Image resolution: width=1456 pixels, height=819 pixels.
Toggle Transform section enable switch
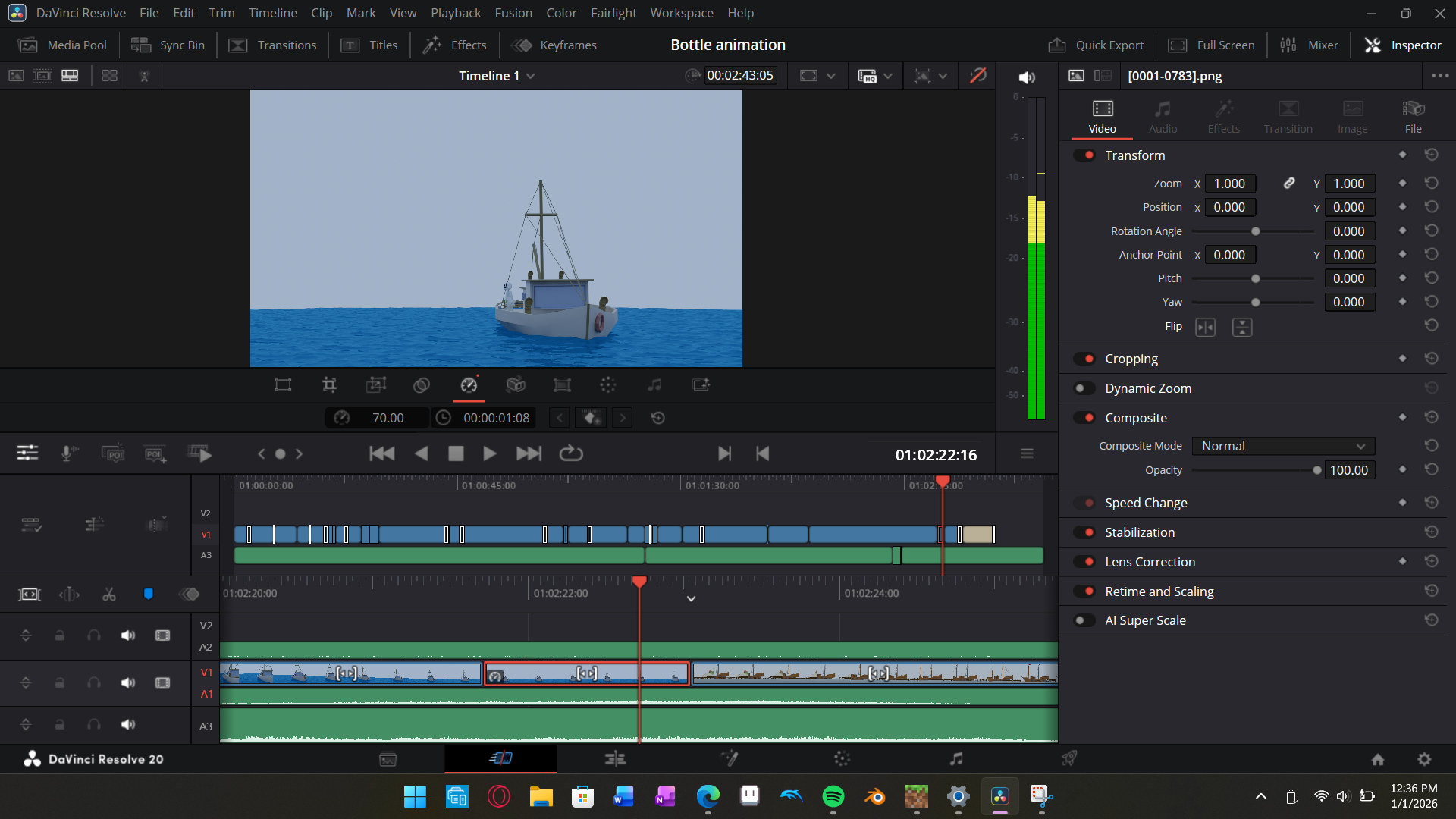1084,155
